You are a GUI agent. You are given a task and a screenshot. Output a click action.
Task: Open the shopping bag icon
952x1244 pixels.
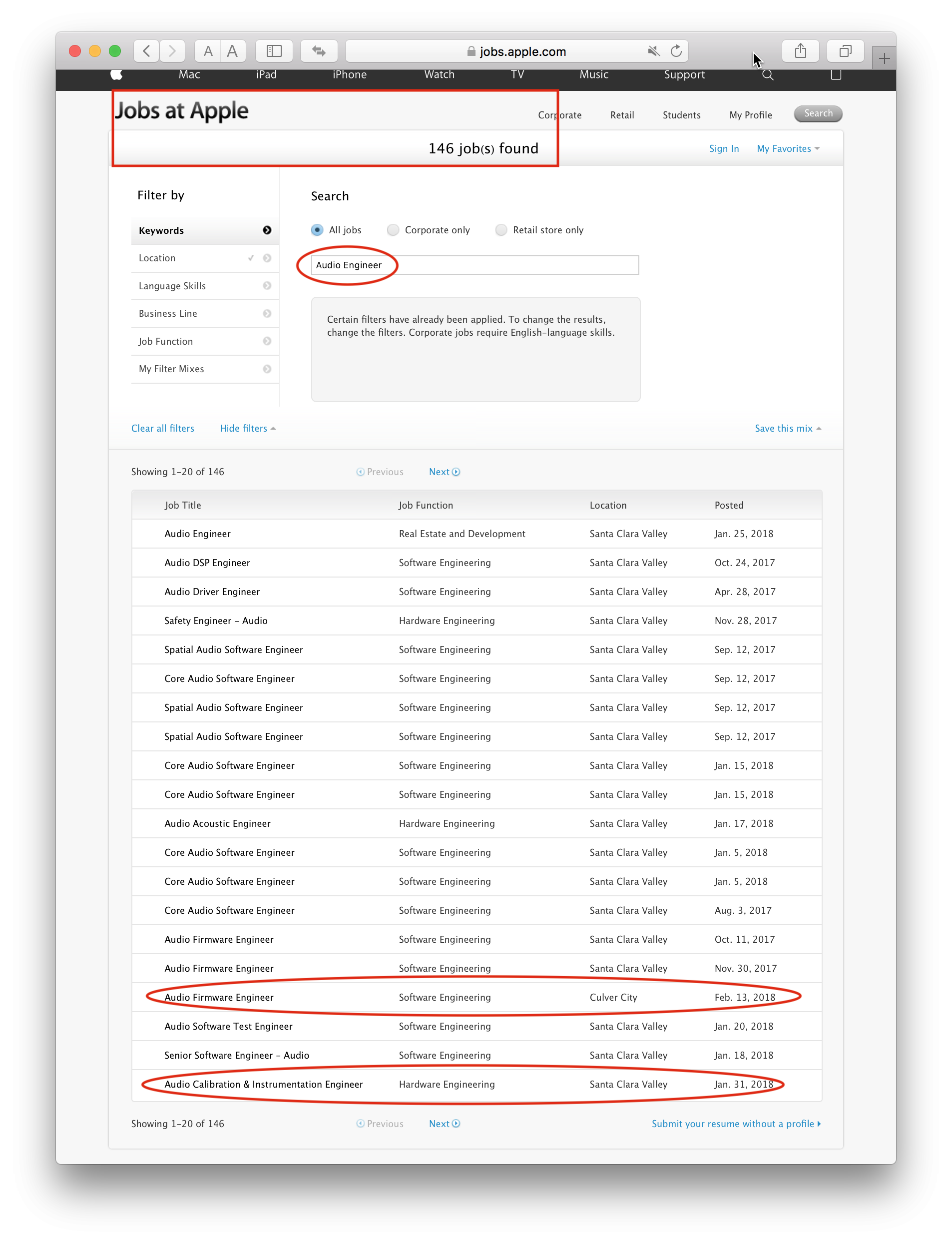pyautogui.click(x=835, y=75)
